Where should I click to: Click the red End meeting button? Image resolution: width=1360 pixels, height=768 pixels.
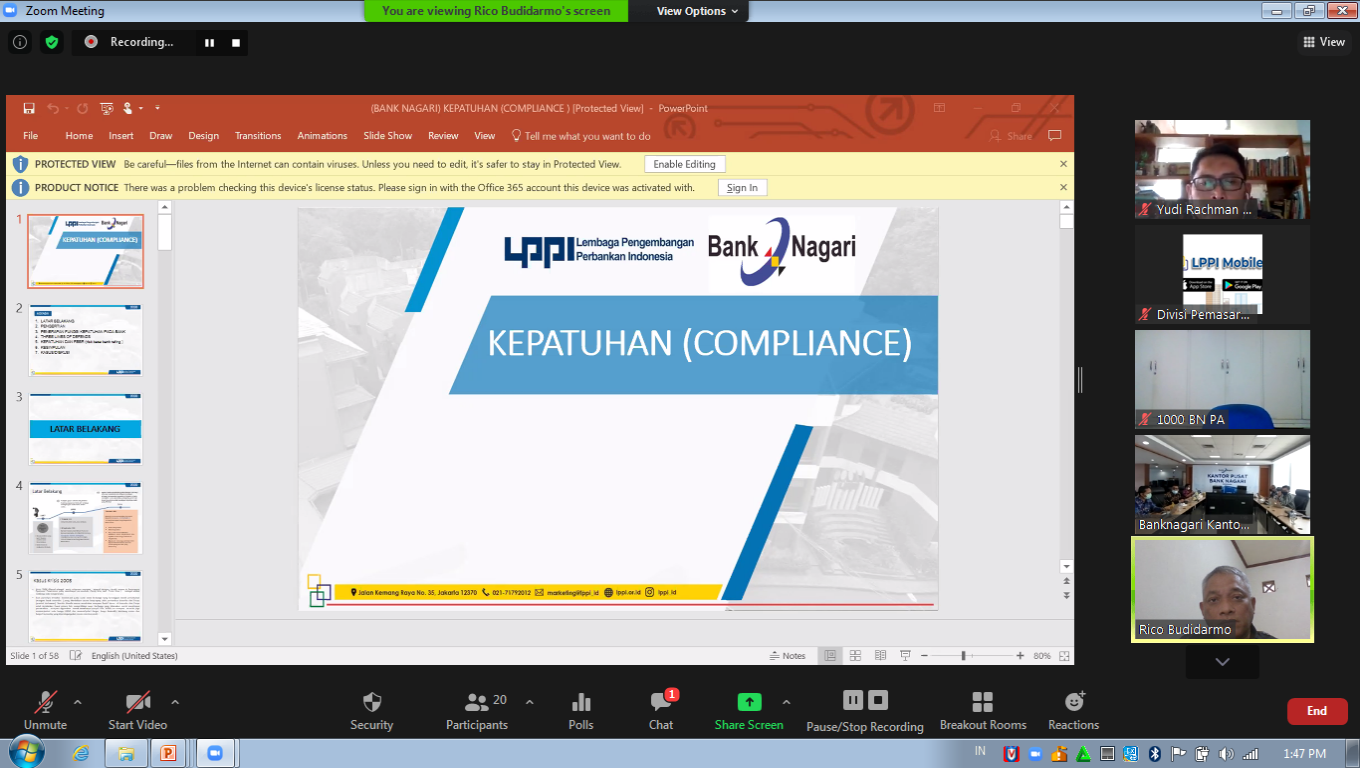tap(1317, 711)
